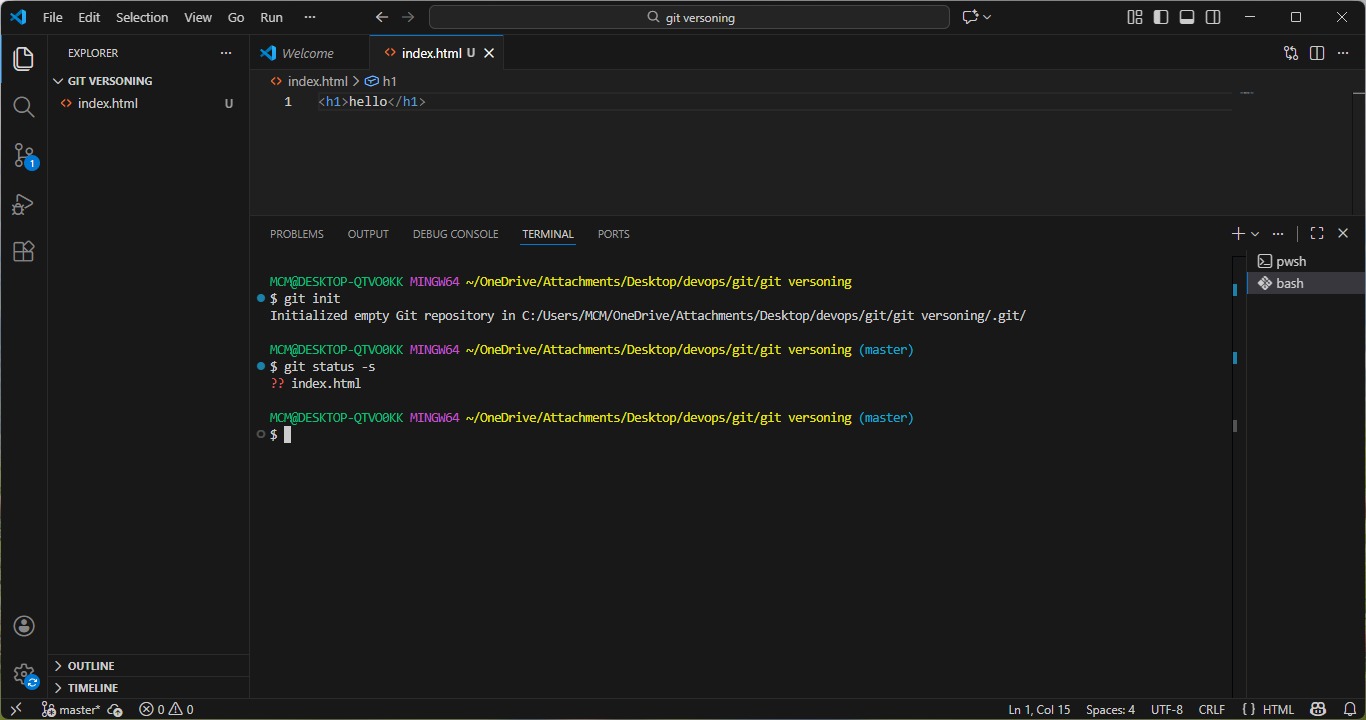The width and height of the screenshot is (1366, 720).
Task: Open the Manage gear icon
Action: click(24, 675)
